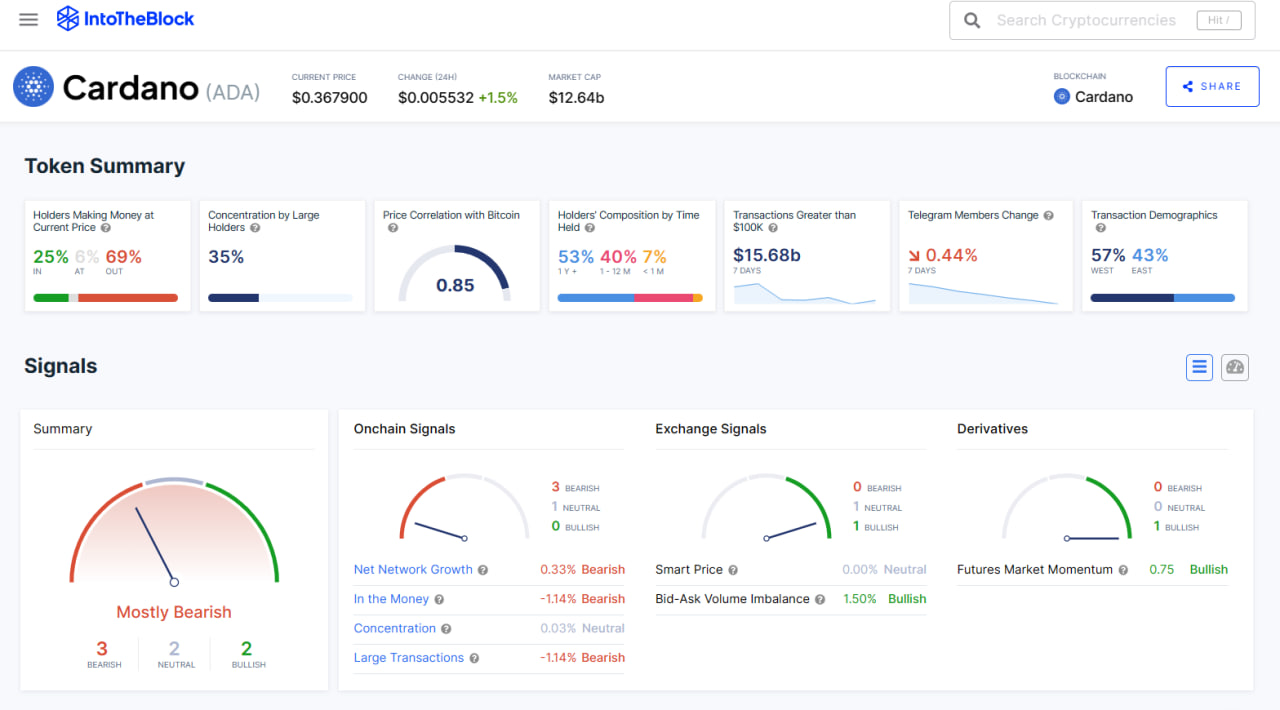The image size is (1280, 710).
Task: Click the +1.5% change value
Action: pyautogui.click(x=498, y=98)
